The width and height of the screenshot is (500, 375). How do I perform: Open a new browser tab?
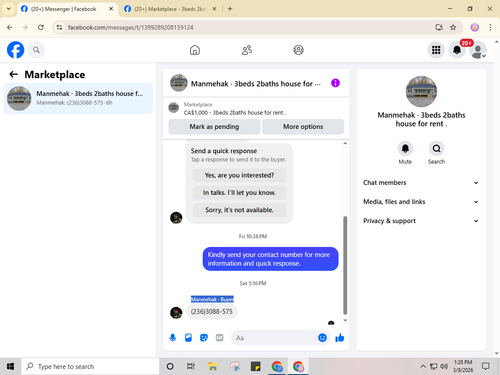[x=230, y=9]
